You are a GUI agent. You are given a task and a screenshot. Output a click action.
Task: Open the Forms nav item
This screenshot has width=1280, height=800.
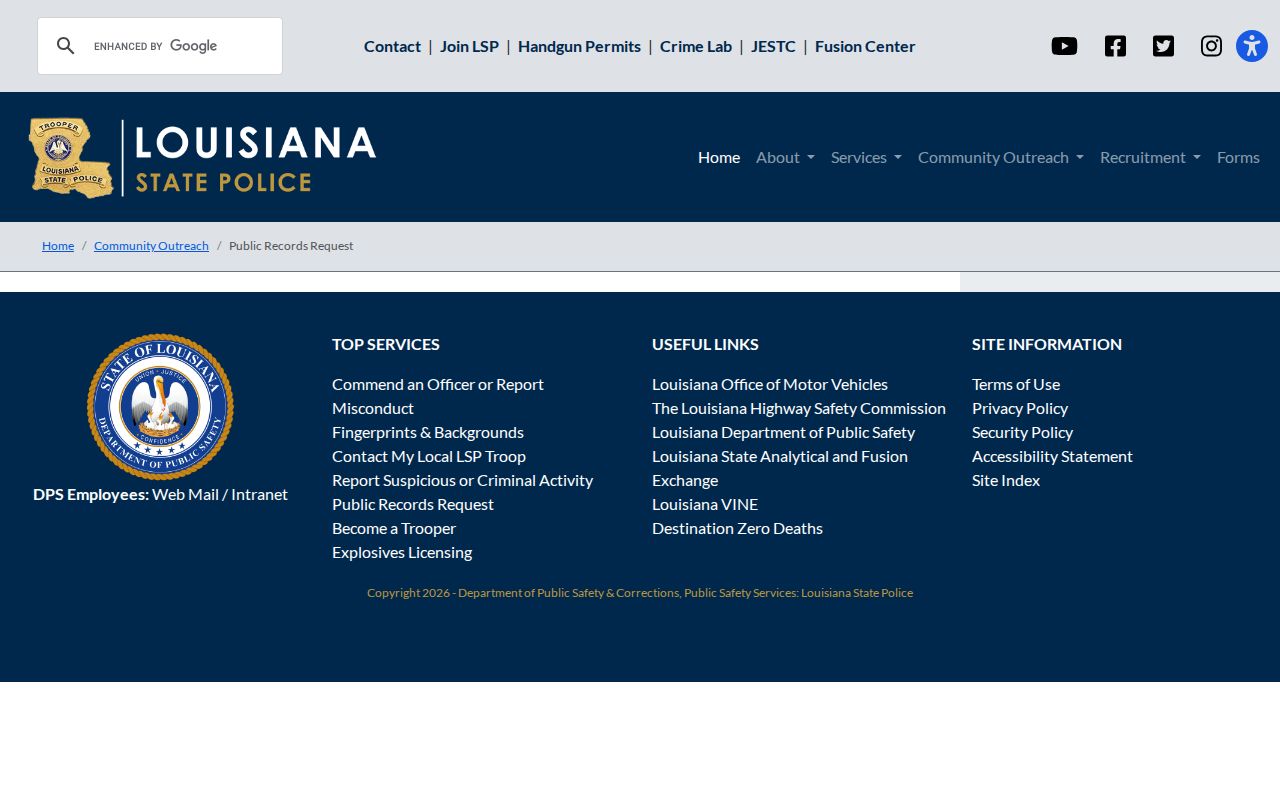click(1238, 157)
